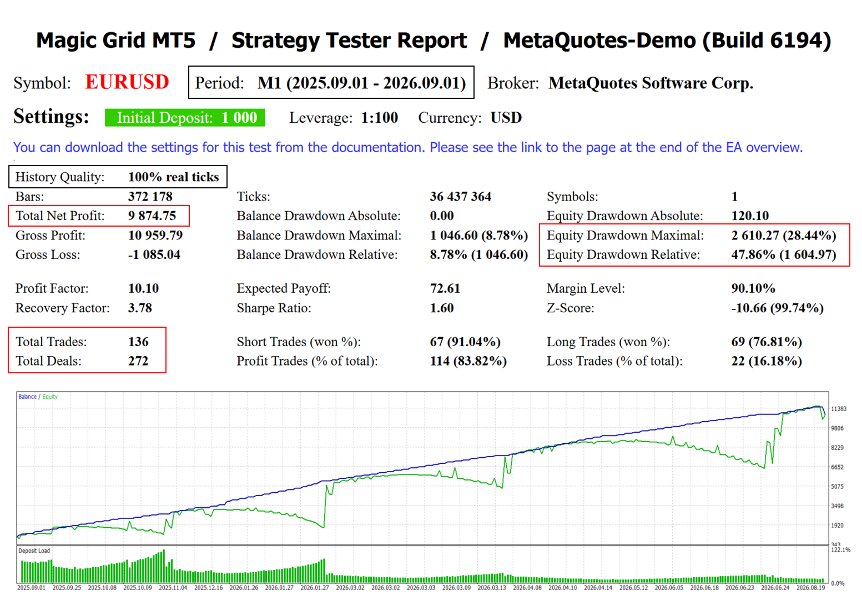The width and height of the screenshot is (862, 600).
Task: Click Recovery Factor value 3.78
Action: click(x=140, y=308)
